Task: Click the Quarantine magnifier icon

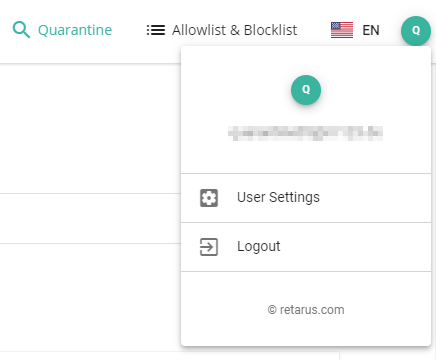Action: (x=21, y=30)
